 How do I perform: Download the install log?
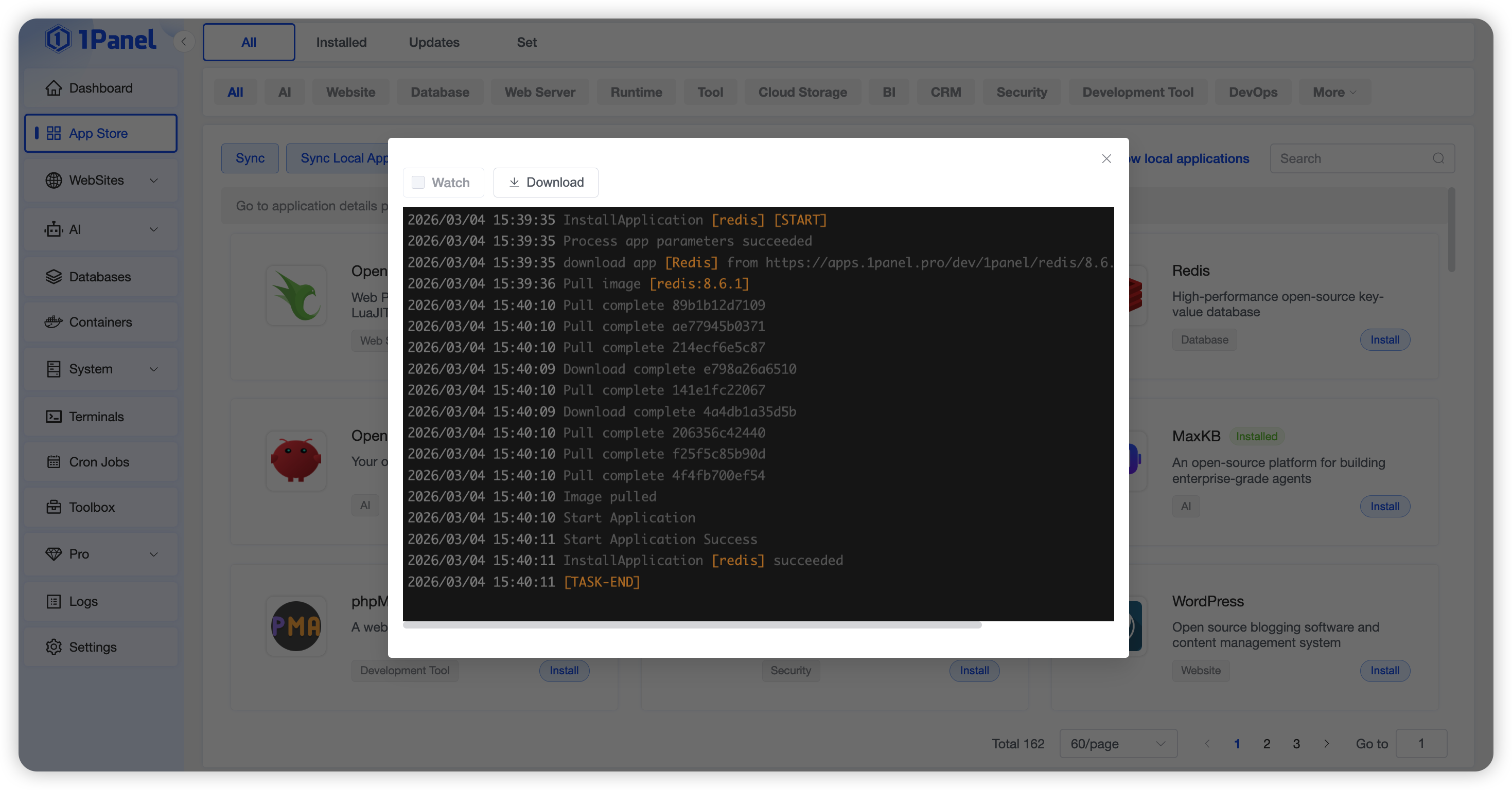click(546, 183)
